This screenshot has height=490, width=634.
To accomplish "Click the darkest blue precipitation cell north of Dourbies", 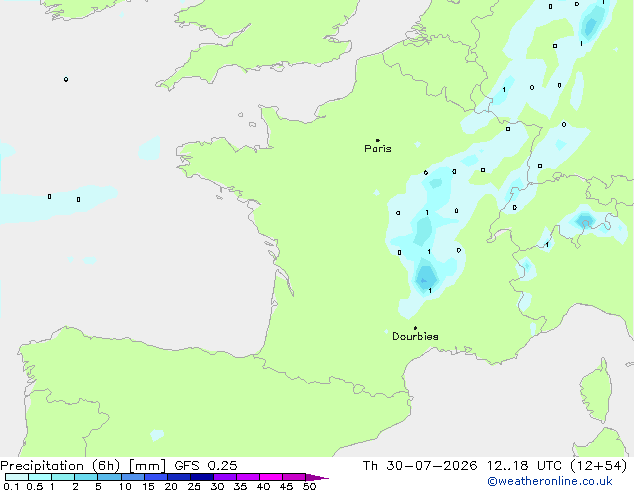I will click(x=425, y=278).
